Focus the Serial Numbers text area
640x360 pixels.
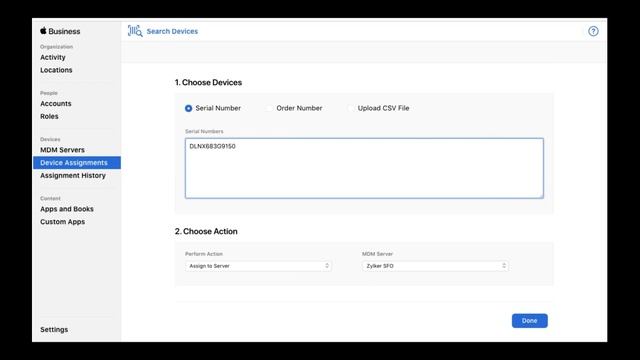[364, 168]
